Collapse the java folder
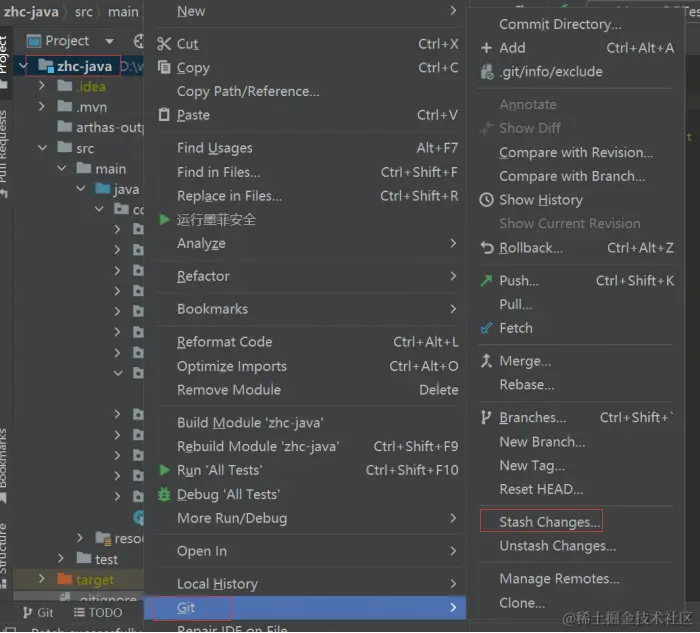700x633 pixels. tap(81, 188)
